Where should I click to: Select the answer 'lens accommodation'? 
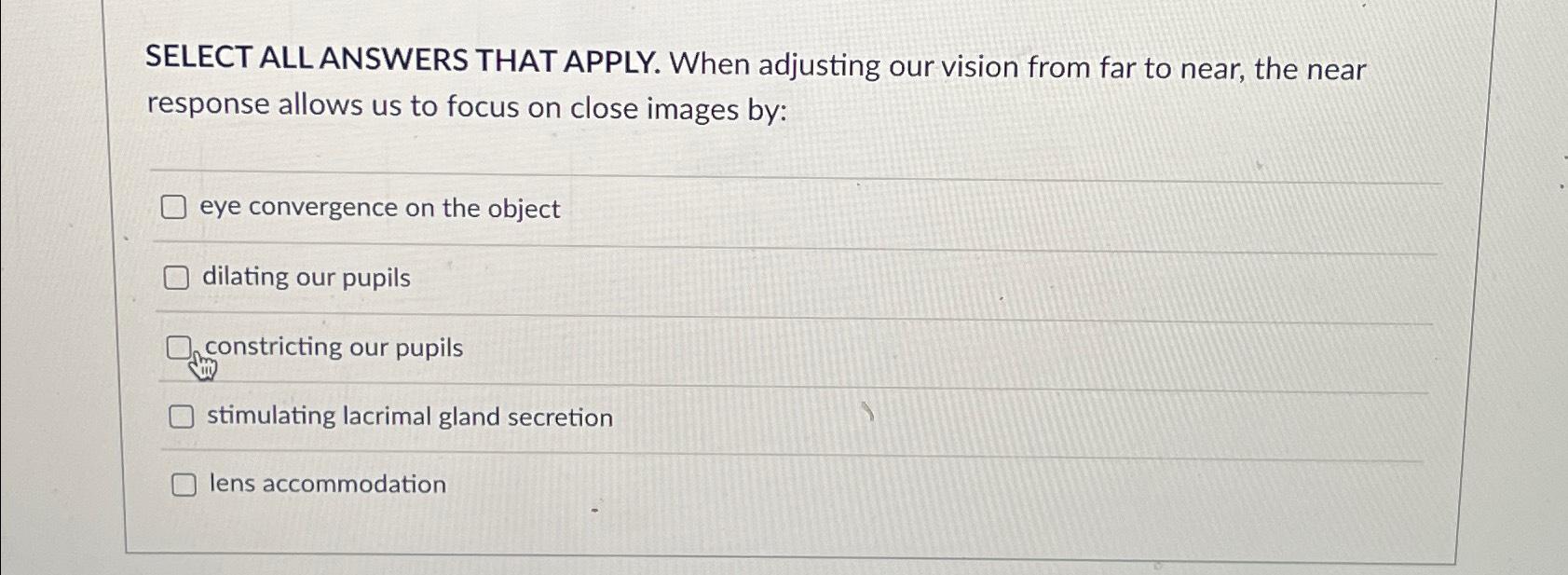click(x=326, y=484)
